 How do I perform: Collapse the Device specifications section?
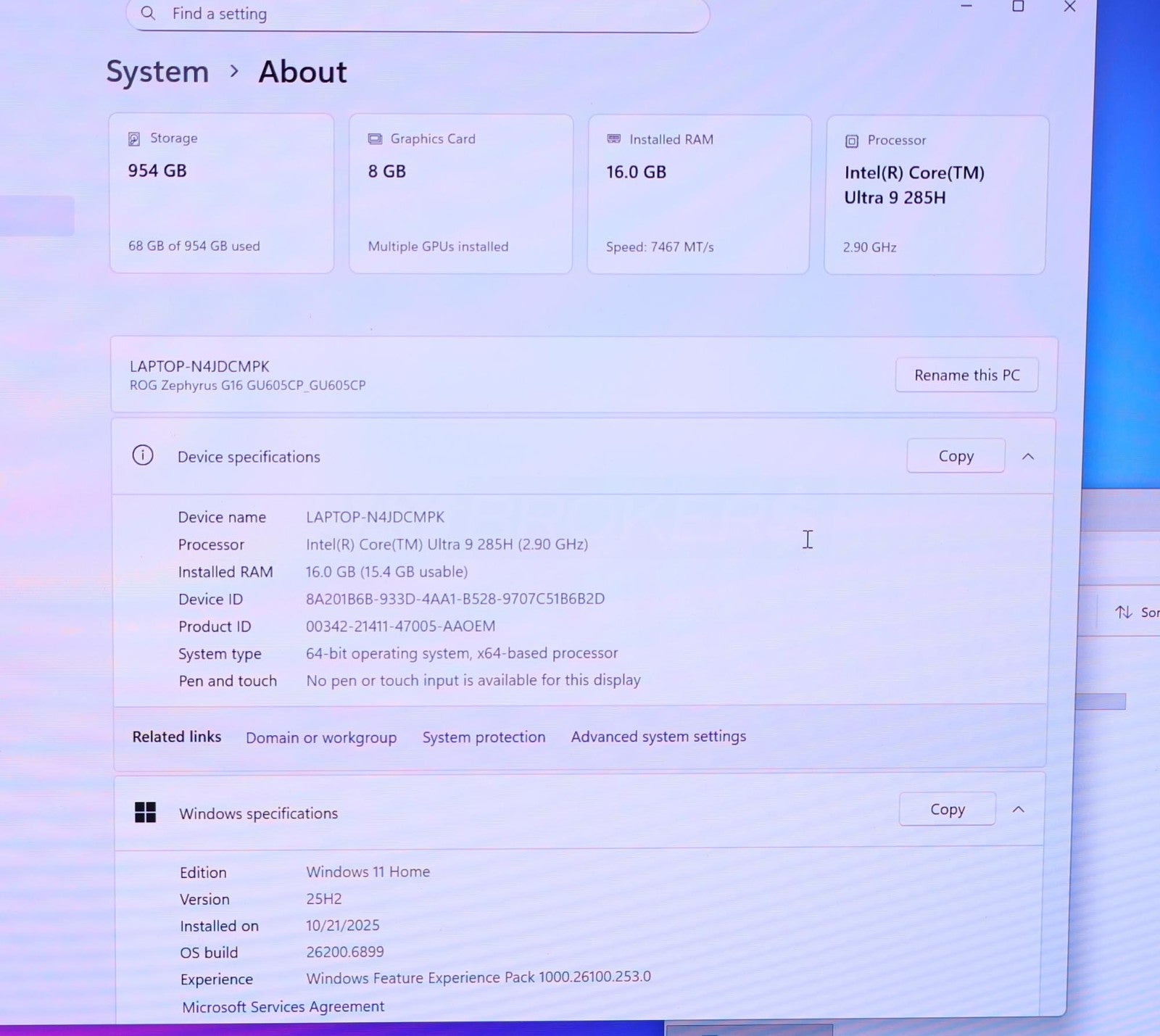[1028, 457]
